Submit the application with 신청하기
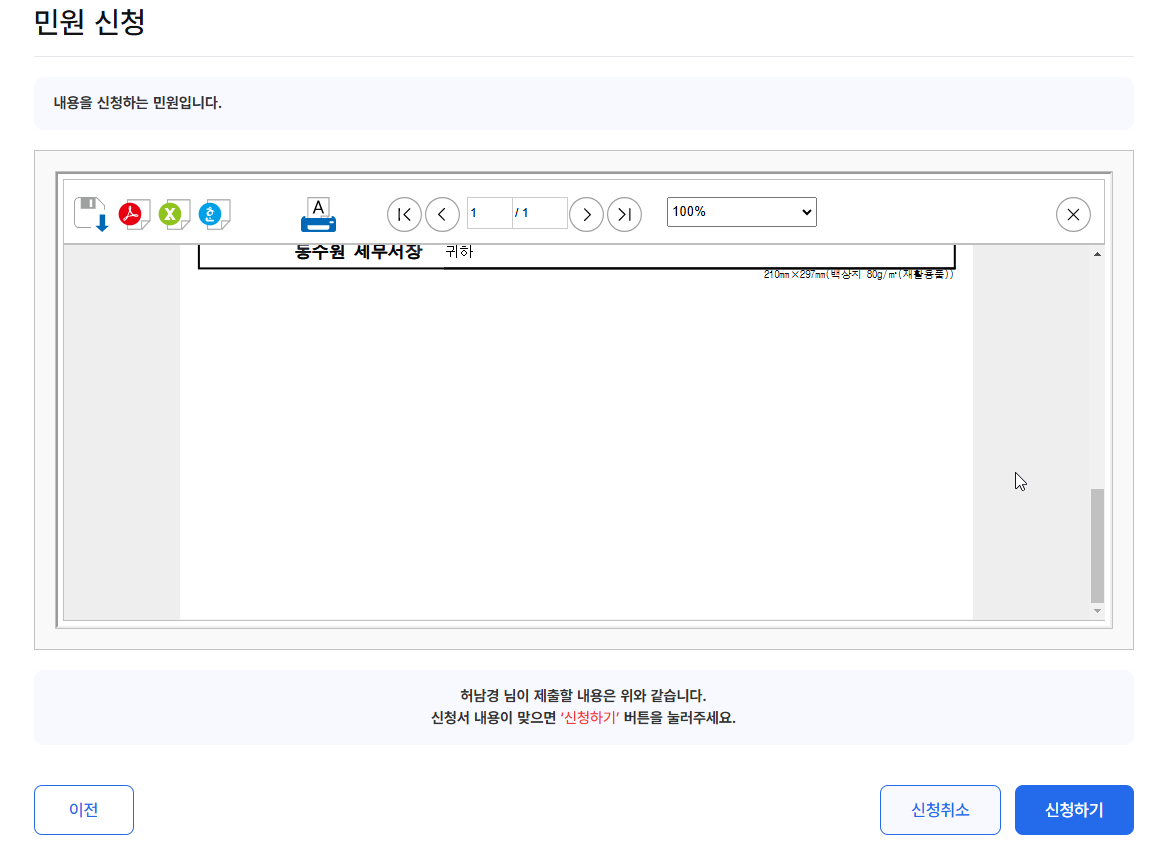The width and height of the screenshot is (1150, 844). tap(1074, 810)
